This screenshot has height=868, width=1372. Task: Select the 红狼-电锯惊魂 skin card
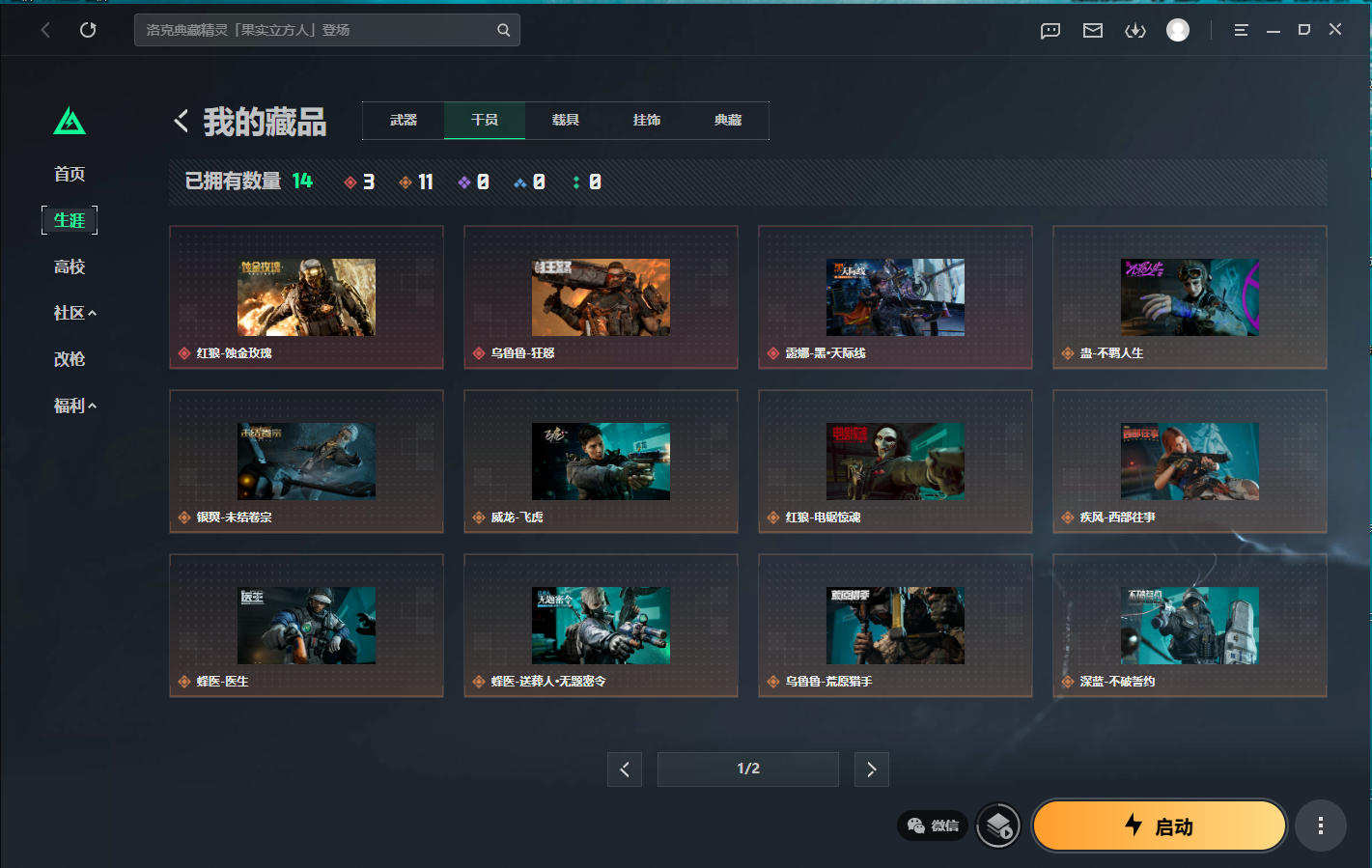895,462
